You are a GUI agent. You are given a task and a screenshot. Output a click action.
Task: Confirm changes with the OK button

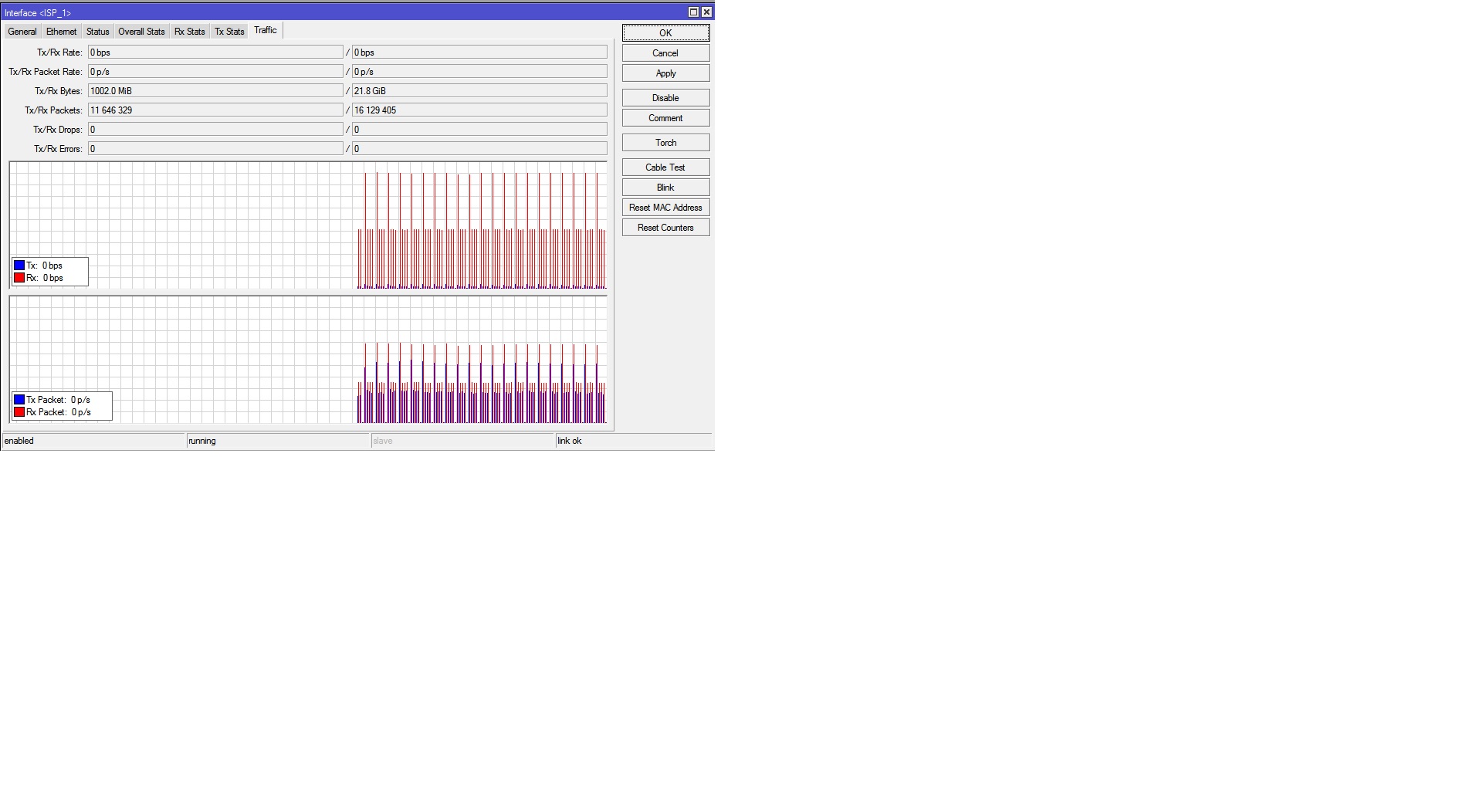tap(665, 32)
